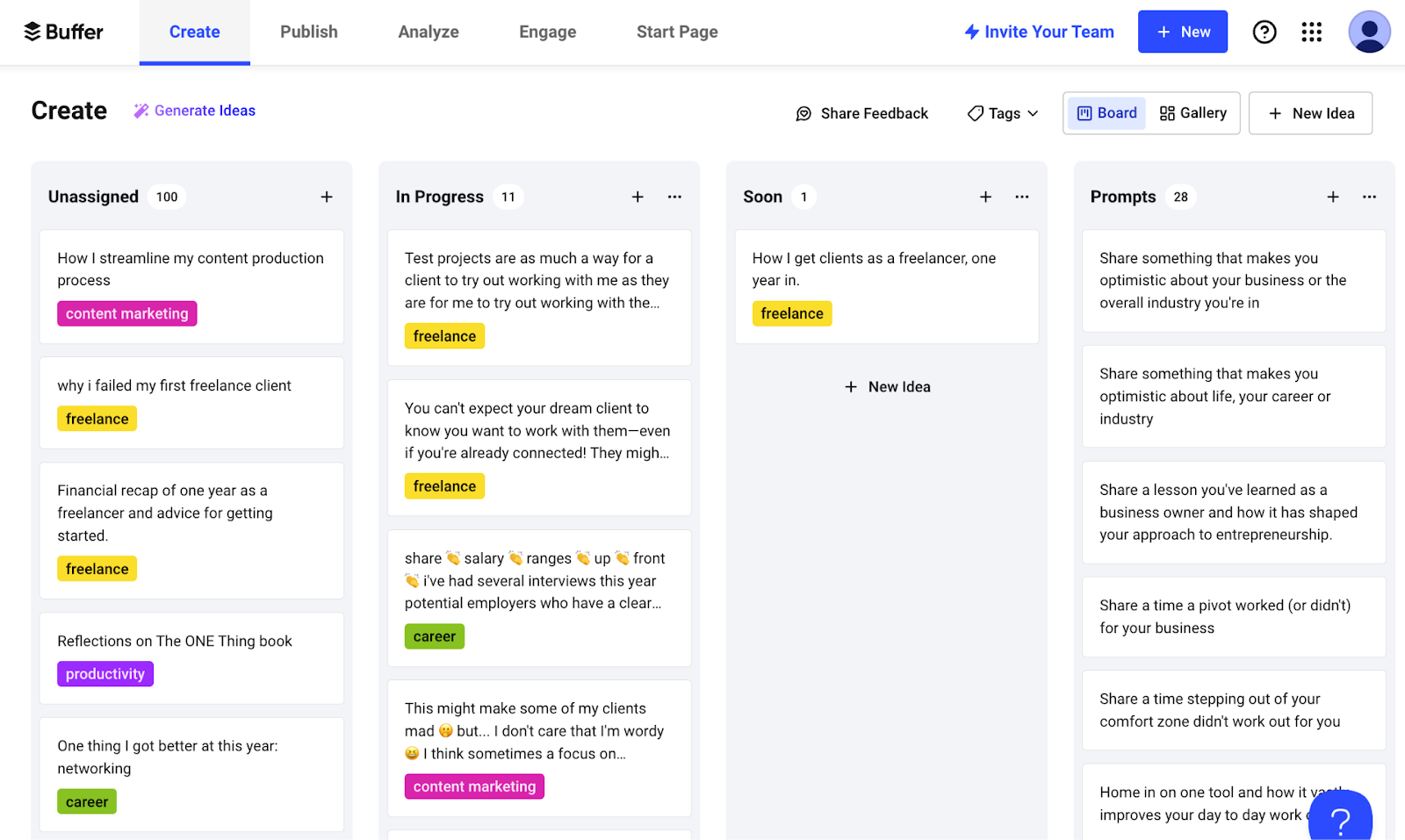Expand the Tags dropdown
Viewport: 1405px width, 840px height.
[1003, 113]
